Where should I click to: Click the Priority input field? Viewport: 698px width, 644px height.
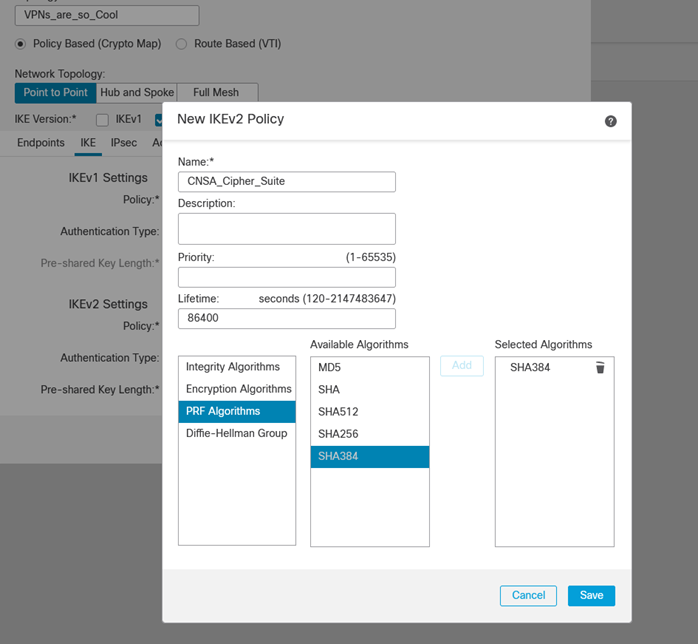[x=287, y=277]
